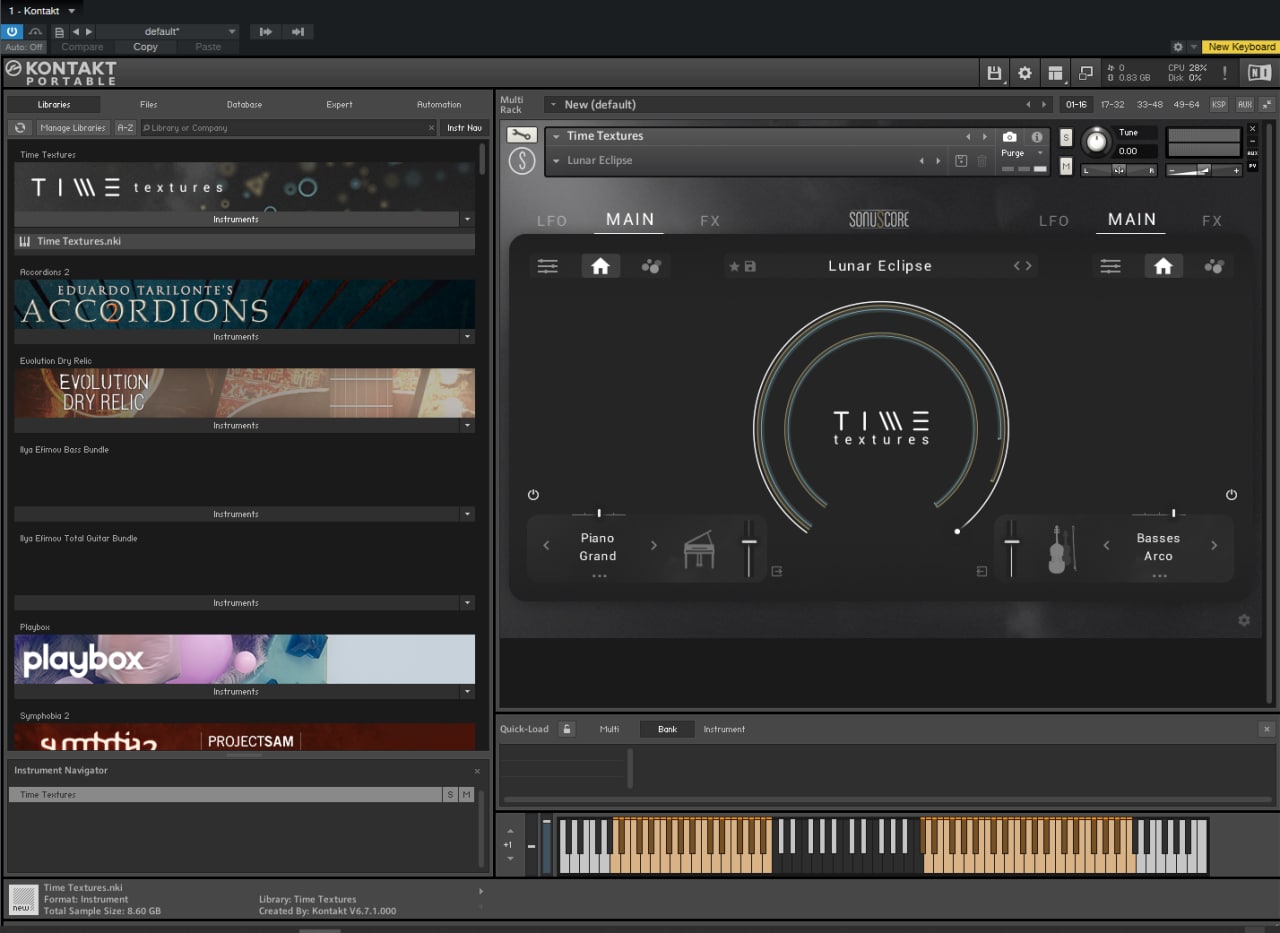
Task: Switch to the Database tab
Action: [244, 104]
